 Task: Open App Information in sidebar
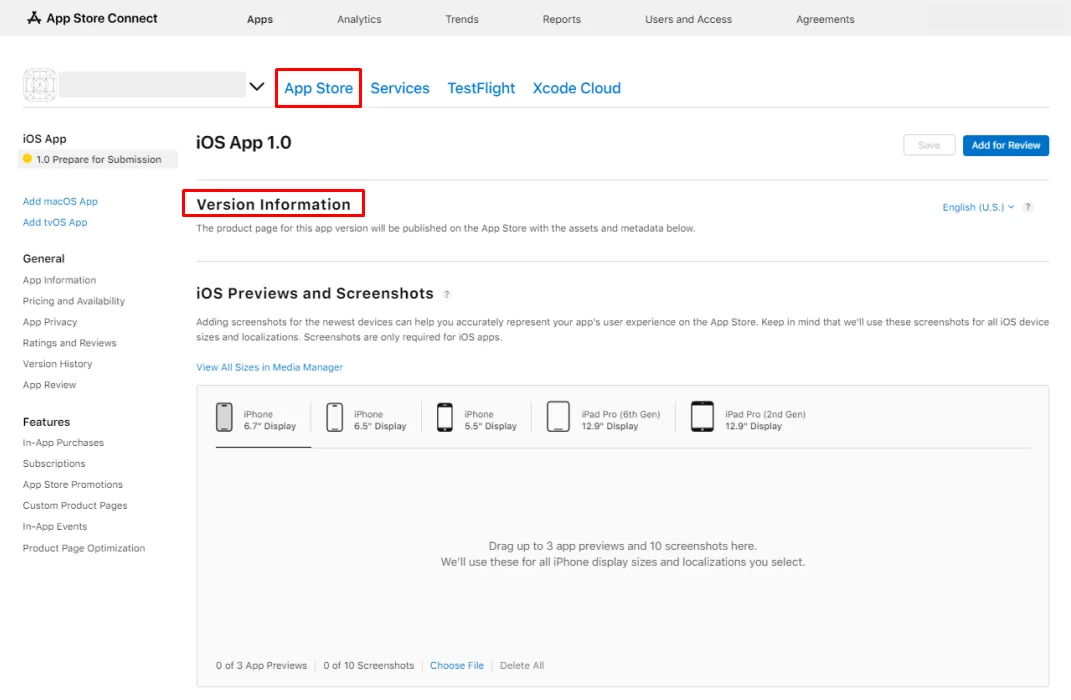pyautogui.click(x=59, y=280)
